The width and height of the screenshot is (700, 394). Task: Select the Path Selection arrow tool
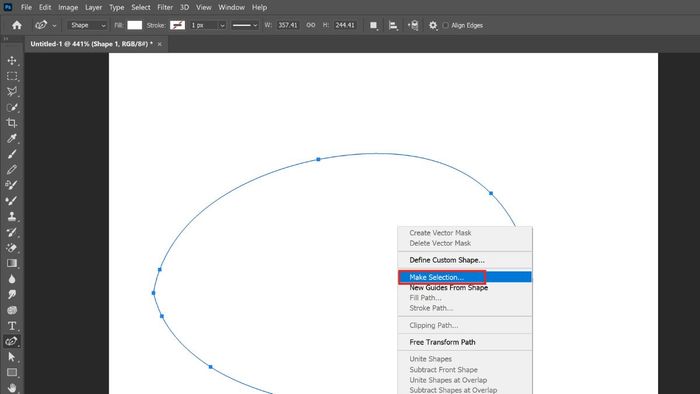pyautogui.click(x=12, y=357)
